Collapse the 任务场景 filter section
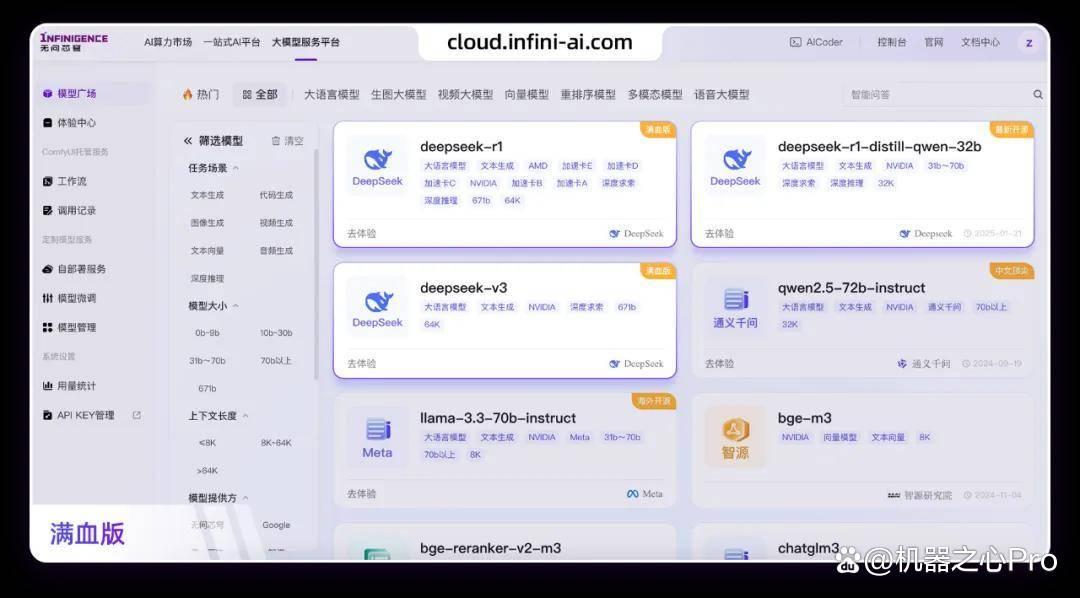 coord(236,168)
